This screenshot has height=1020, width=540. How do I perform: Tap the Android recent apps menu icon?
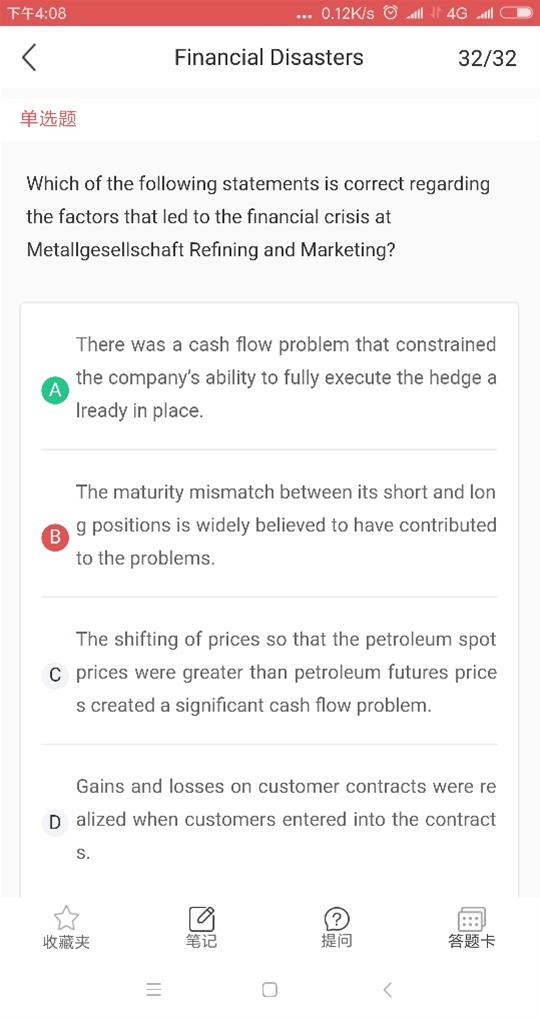tap(154, 989)
